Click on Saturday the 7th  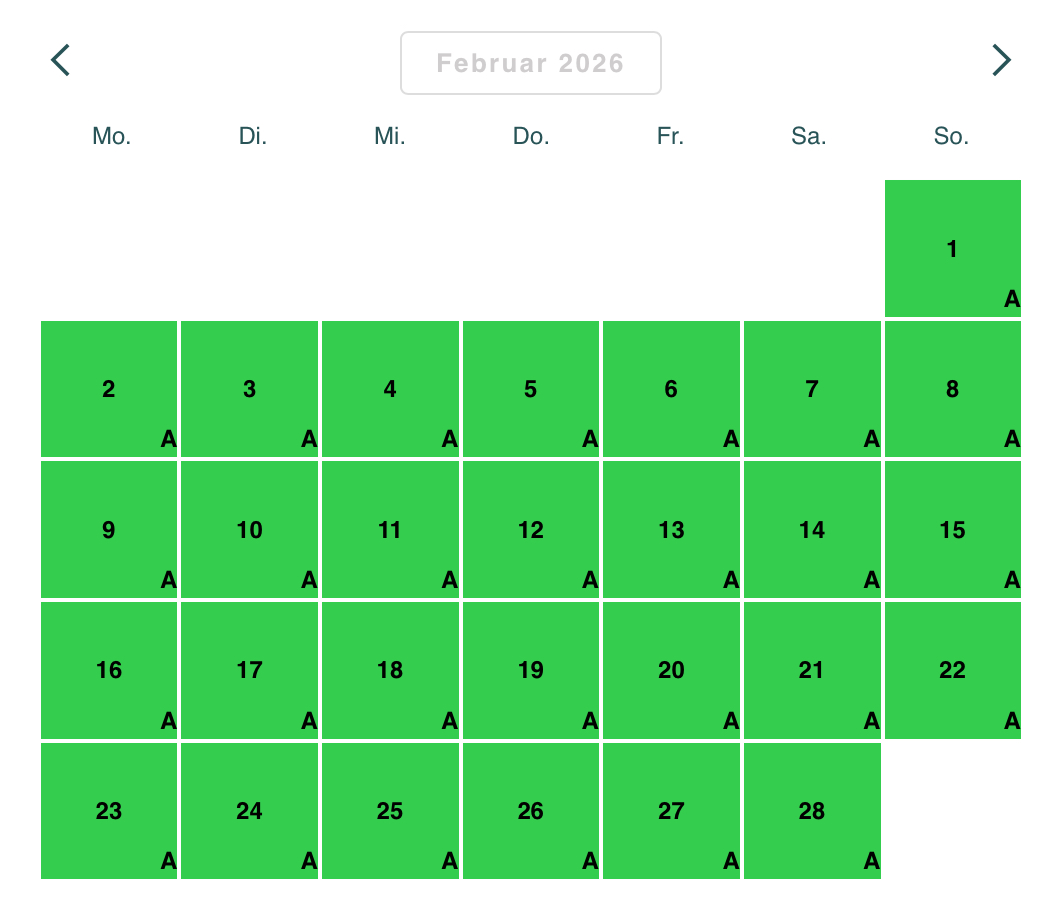pyautogui.click(x=812, y=389)
